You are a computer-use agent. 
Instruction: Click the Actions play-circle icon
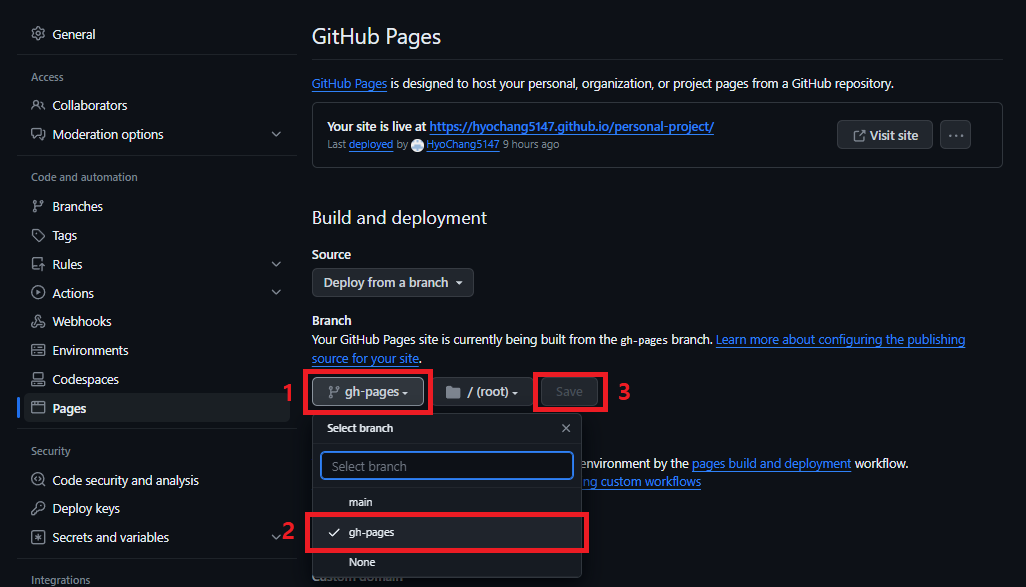click(x=38, y=293)
